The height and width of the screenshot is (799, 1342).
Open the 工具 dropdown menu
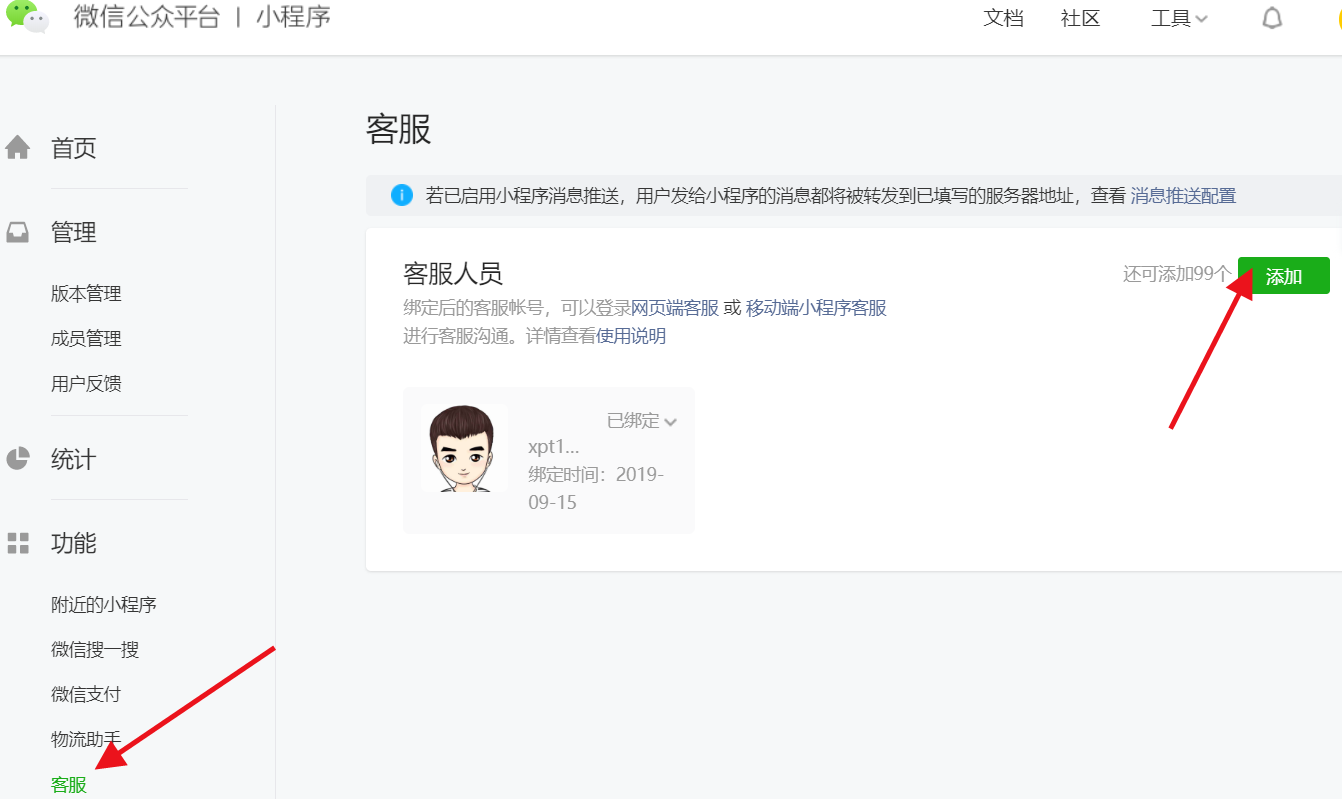coord(1179,18)
